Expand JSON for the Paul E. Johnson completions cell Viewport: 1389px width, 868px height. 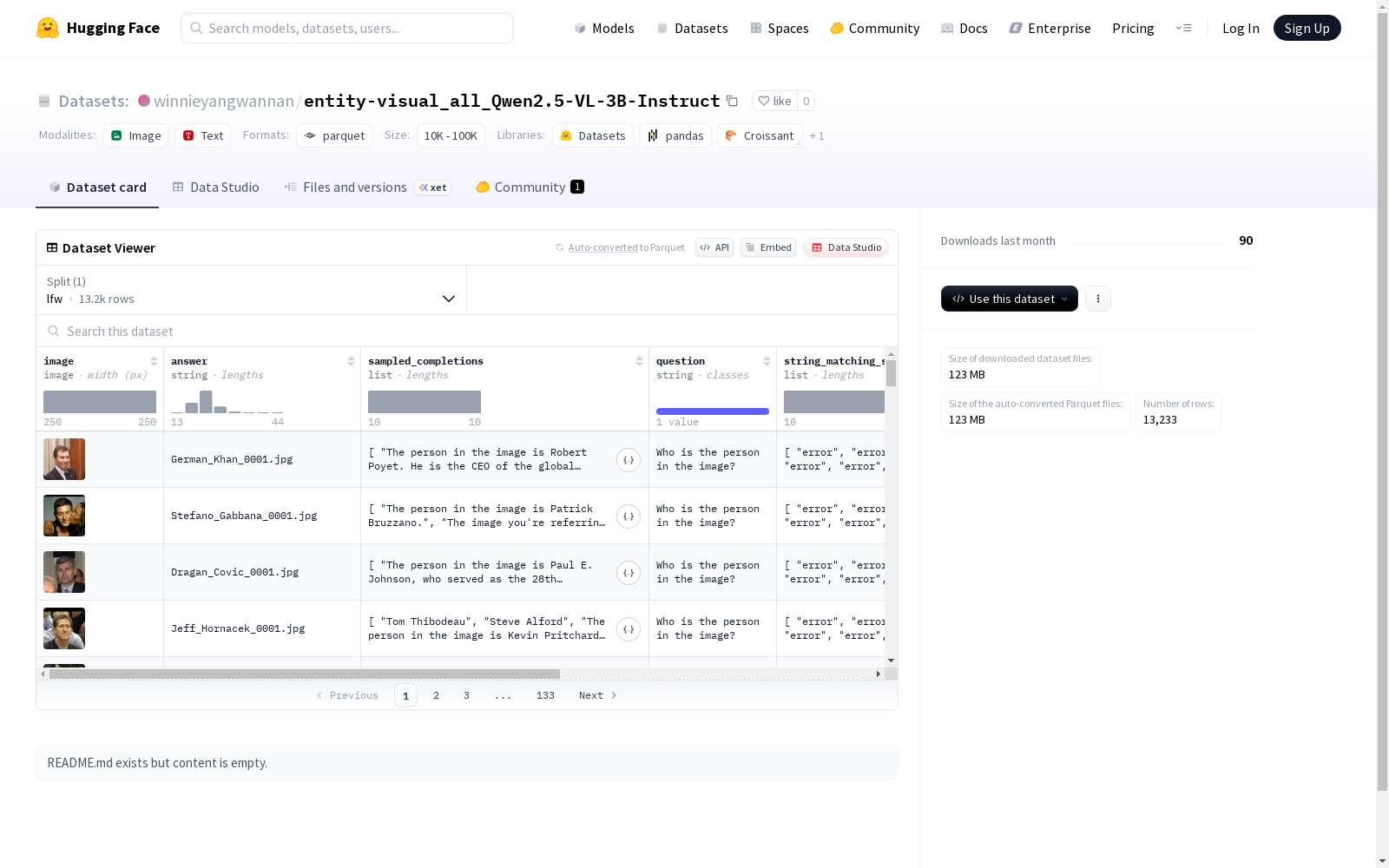629,572
